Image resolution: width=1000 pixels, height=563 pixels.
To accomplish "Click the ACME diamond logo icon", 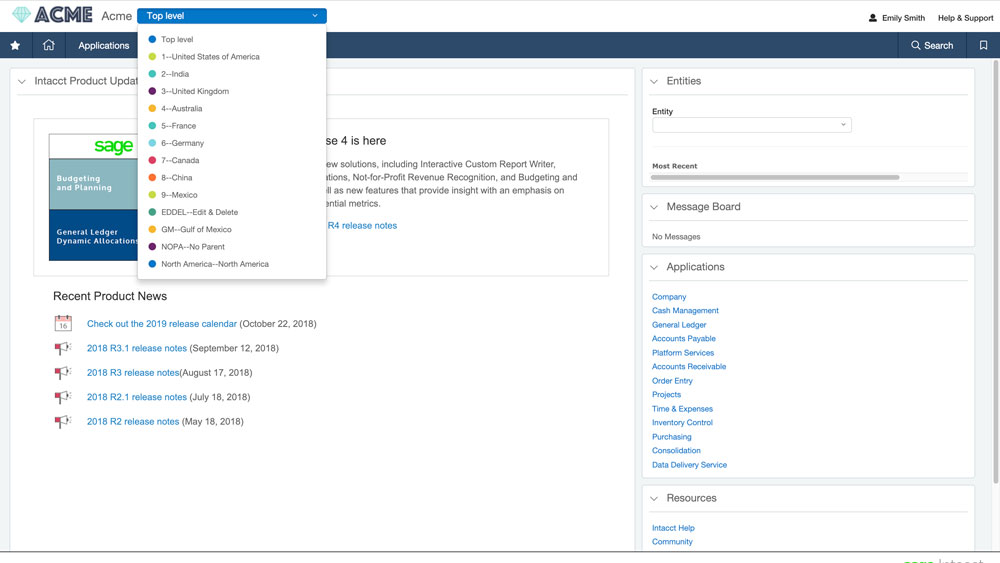I will [x=21, y=14].
